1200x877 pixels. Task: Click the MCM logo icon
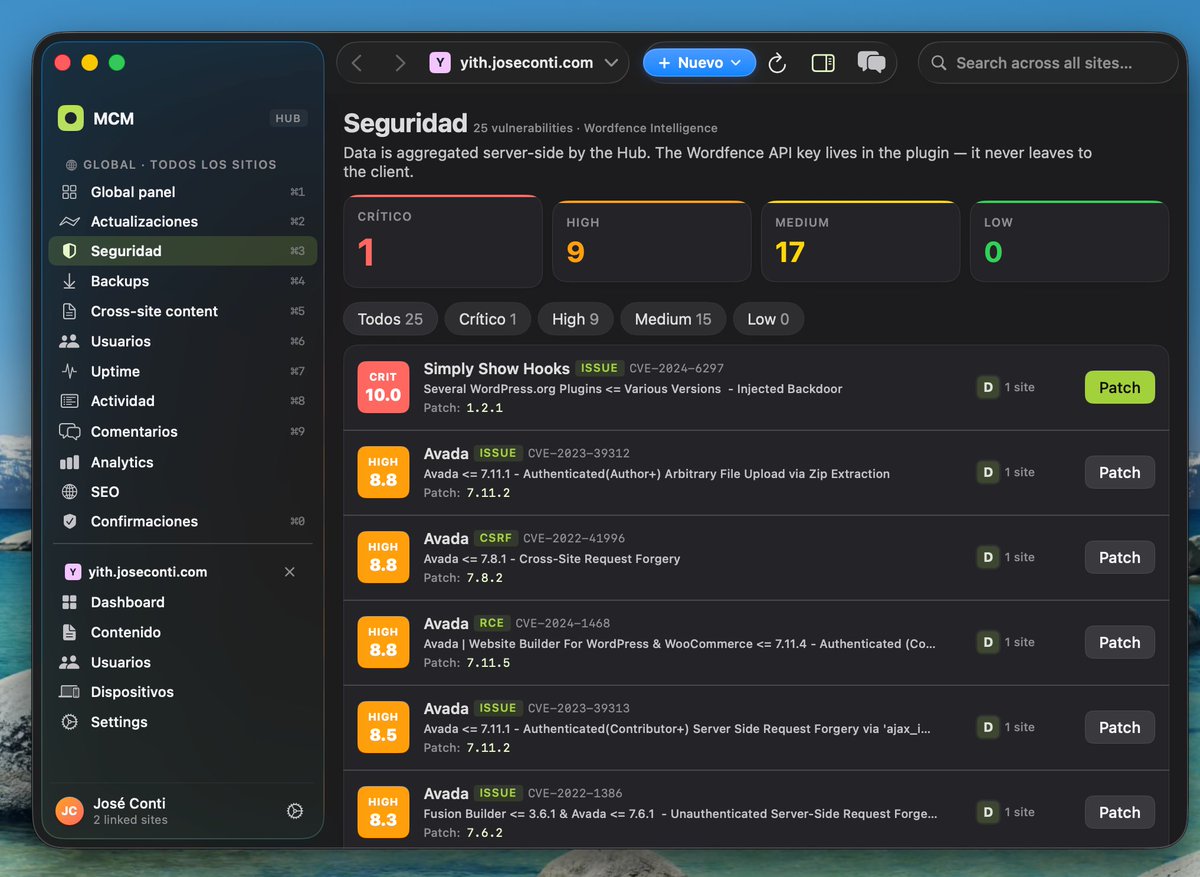70,118
